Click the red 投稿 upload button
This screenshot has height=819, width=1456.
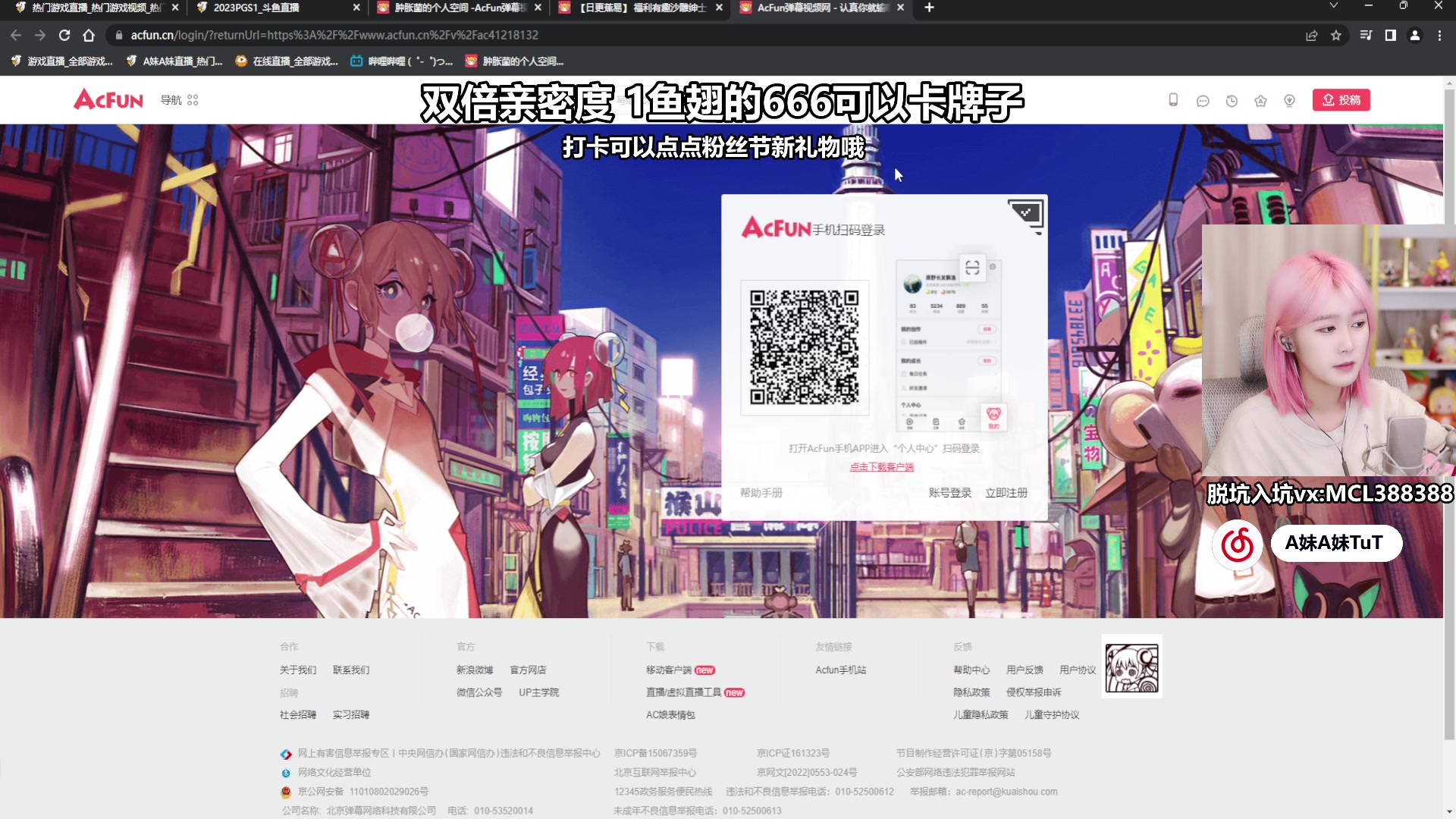point(1341,100)
